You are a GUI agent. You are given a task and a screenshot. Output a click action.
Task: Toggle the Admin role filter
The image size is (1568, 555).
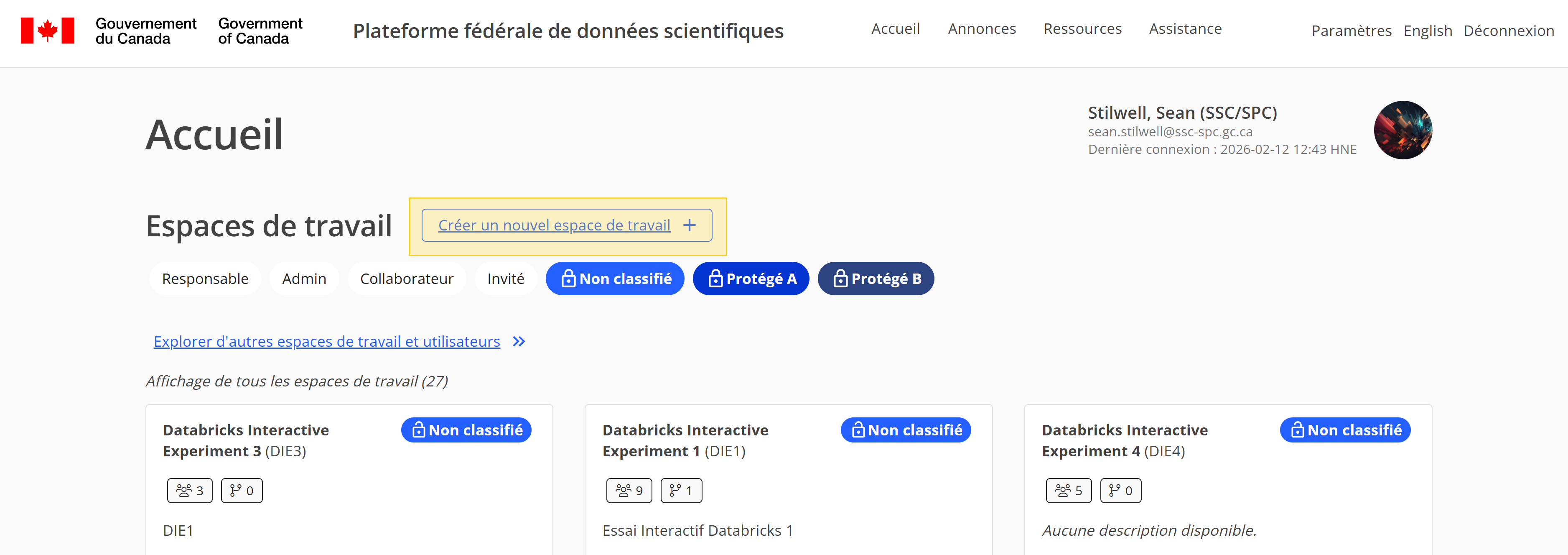point(304,279)
